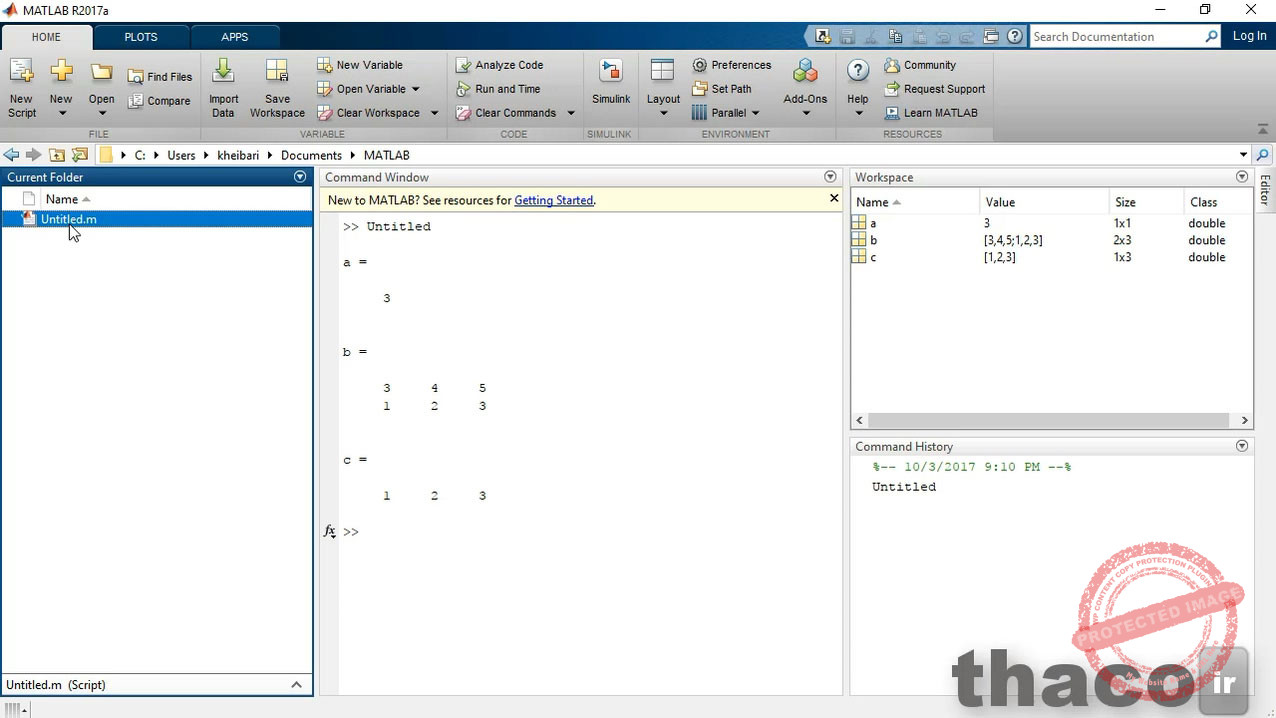1276x718 pixels.
Task: Expand the Parallel dropdown menu
Action: pos(755,113)
